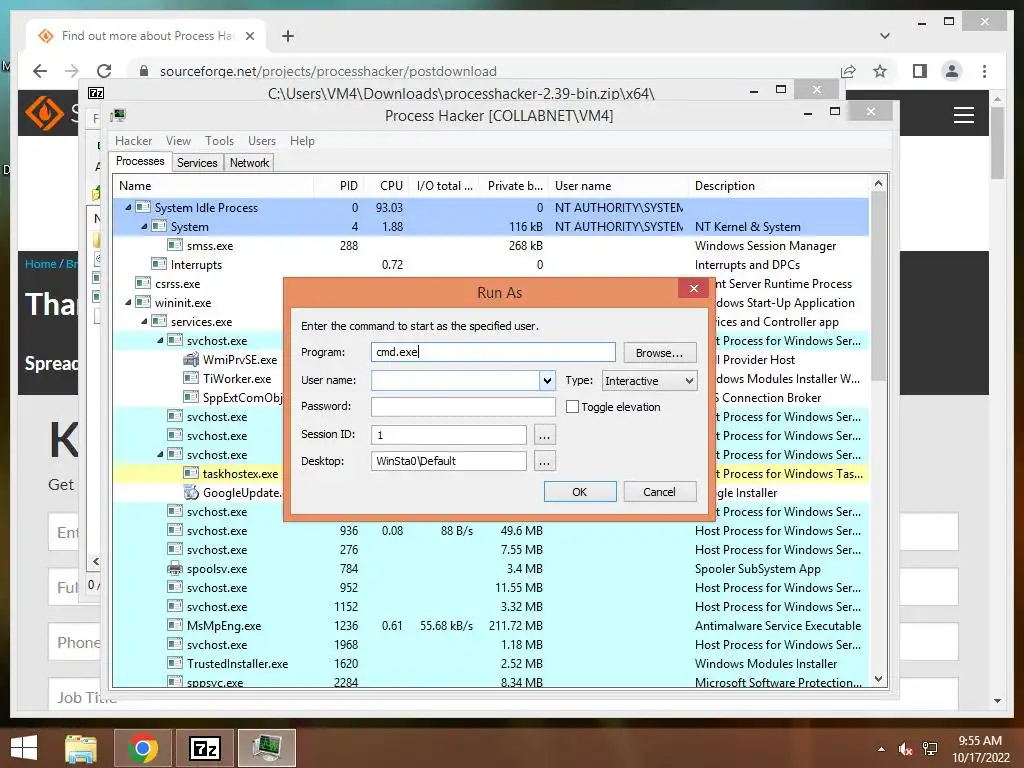
Task: Collapse the wininit.exe tree node
Action: pyautogui.click(x=128, y=302)
